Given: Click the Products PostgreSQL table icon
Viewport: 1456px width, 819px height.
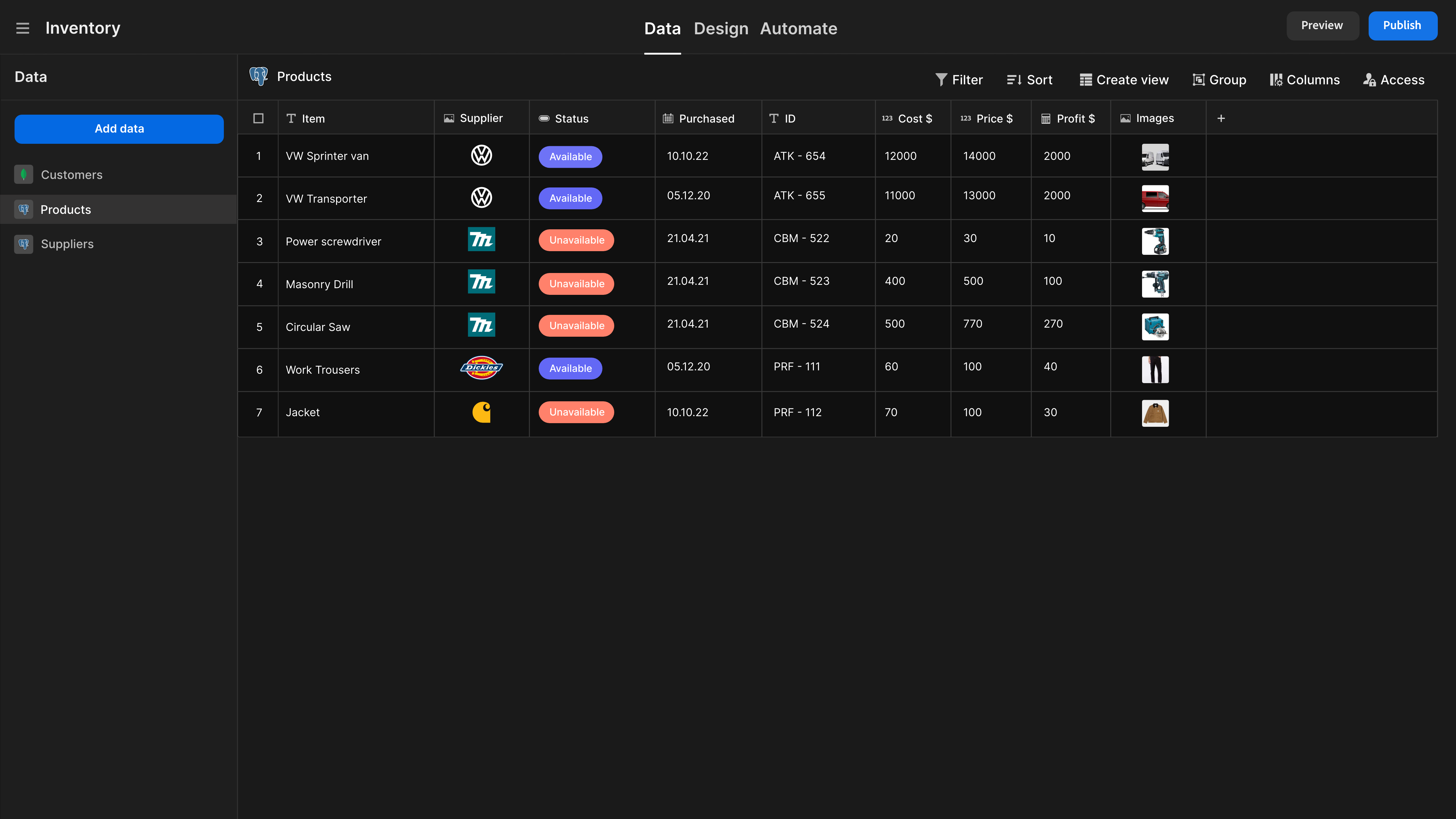Looking at the screenshot, I should (258, 76).
